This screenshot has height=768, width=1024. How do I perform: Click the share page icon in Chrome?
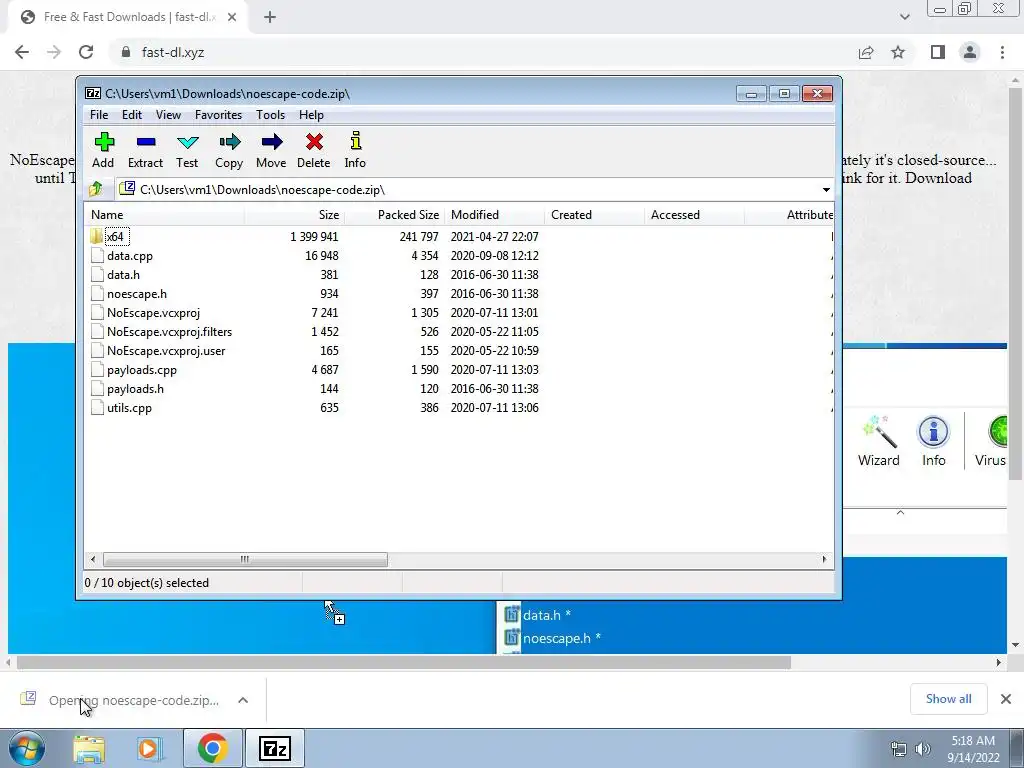point(866,52)
